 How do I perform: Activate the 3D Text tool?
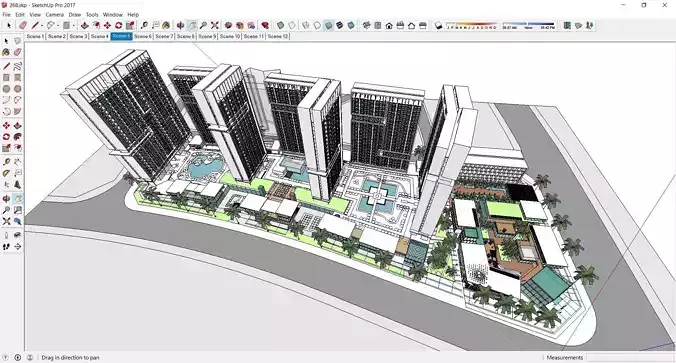[x=17, y=185]
